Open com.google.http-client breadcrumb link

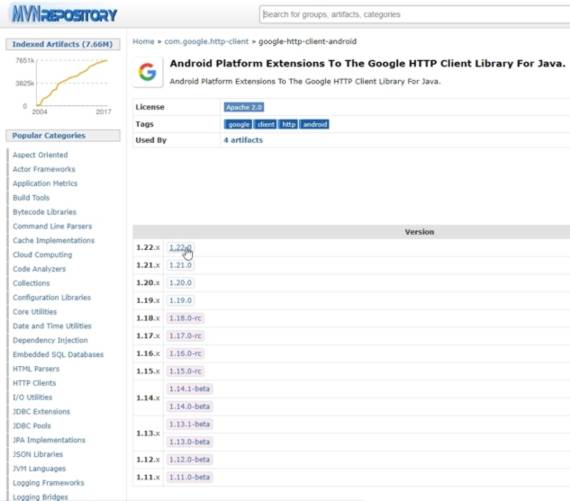pyautogui.click(x=206, y=41)
